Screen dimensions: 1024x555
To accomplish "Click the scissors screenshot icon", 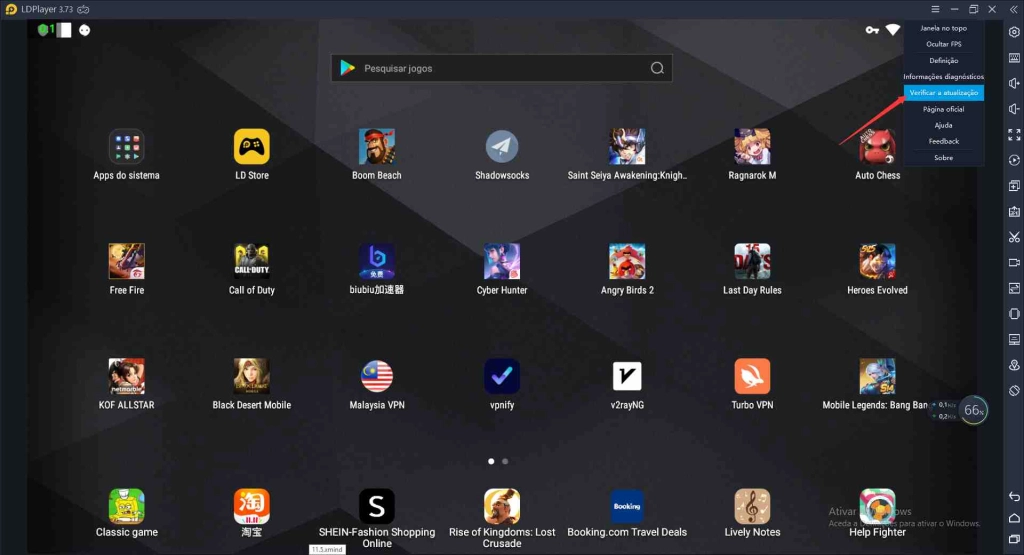I will 1014,237.
